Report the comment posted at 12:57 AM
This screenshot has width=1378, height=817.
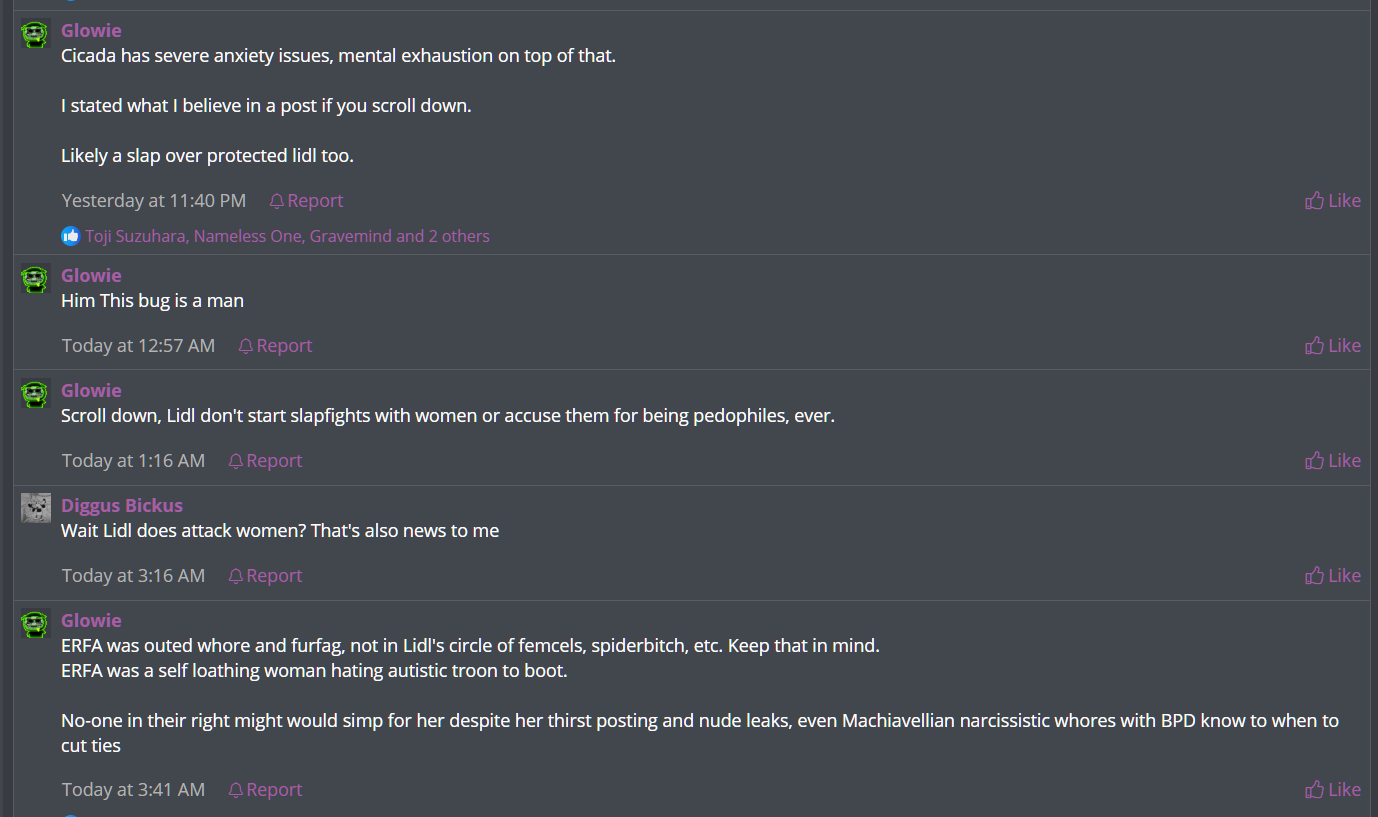(275, 346)
